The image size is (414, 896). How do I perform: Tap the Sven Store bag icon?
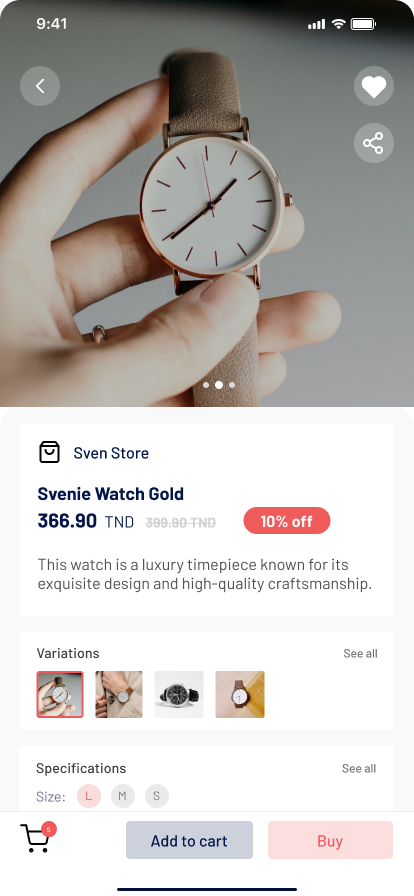click(49, 453)
